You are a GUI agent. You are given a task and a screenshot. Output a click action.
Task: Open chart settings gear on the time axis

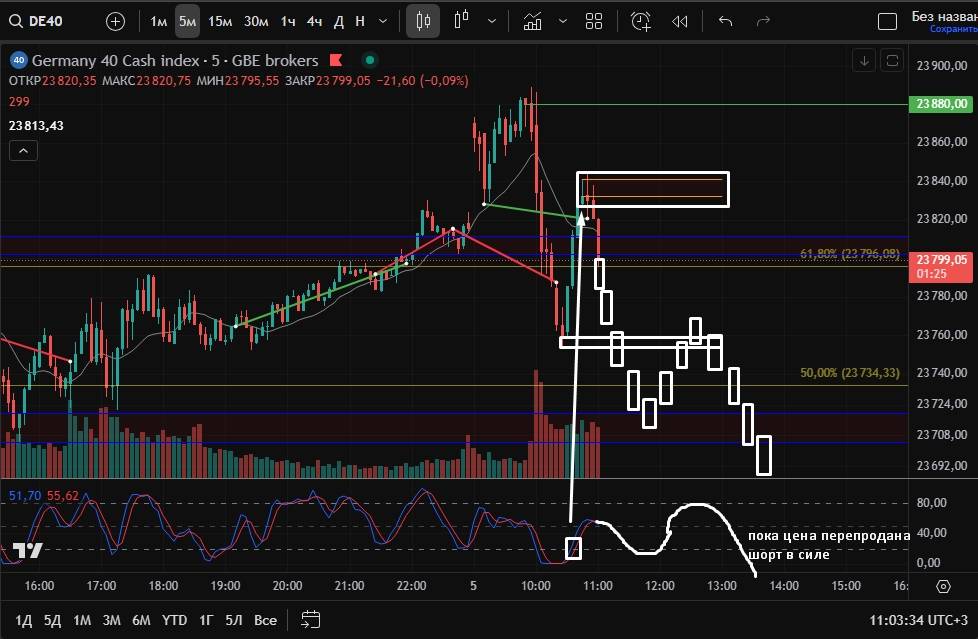tap(943, 586)
